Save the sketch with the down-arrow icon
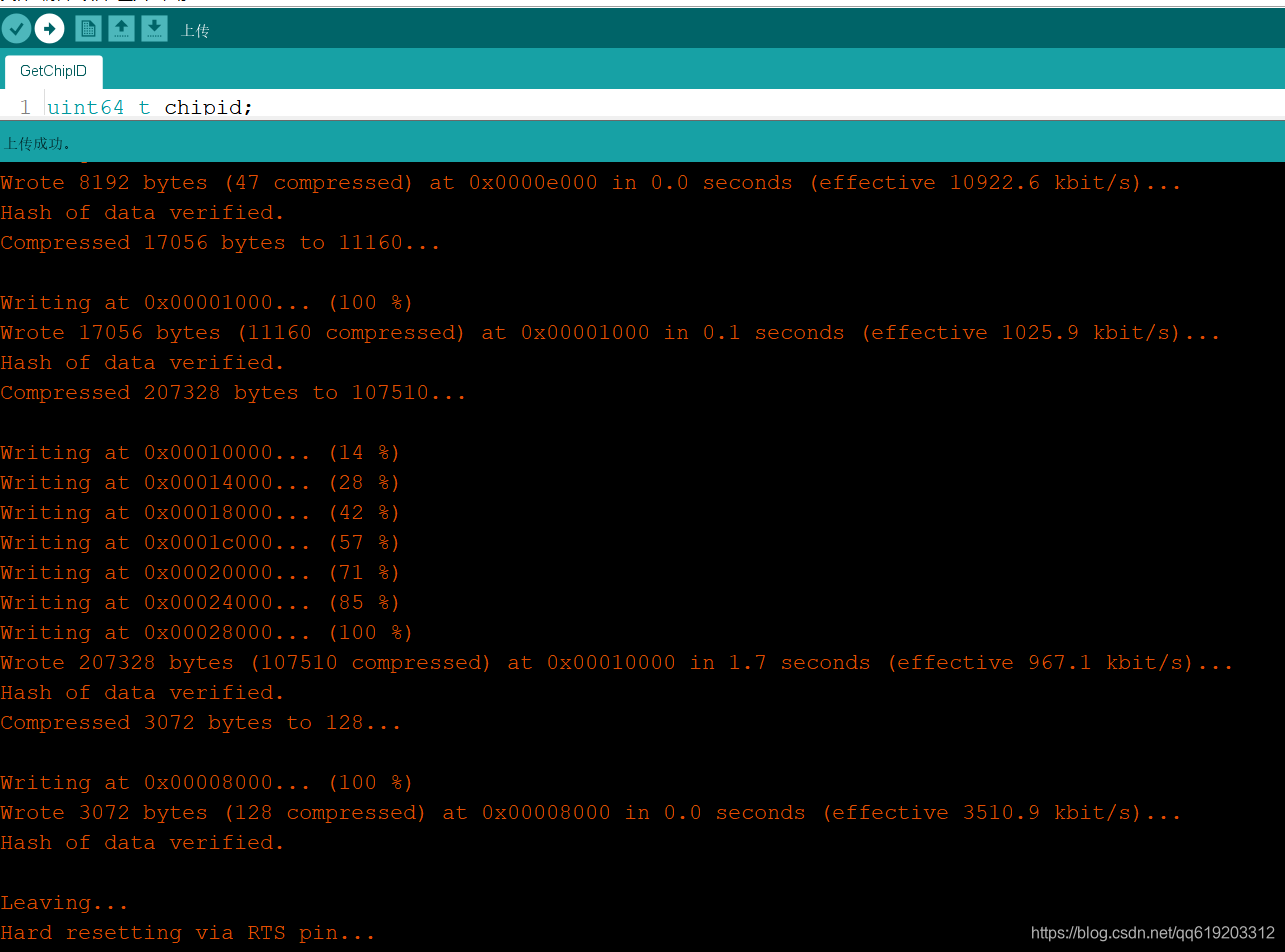 click(x=154, y=29)
